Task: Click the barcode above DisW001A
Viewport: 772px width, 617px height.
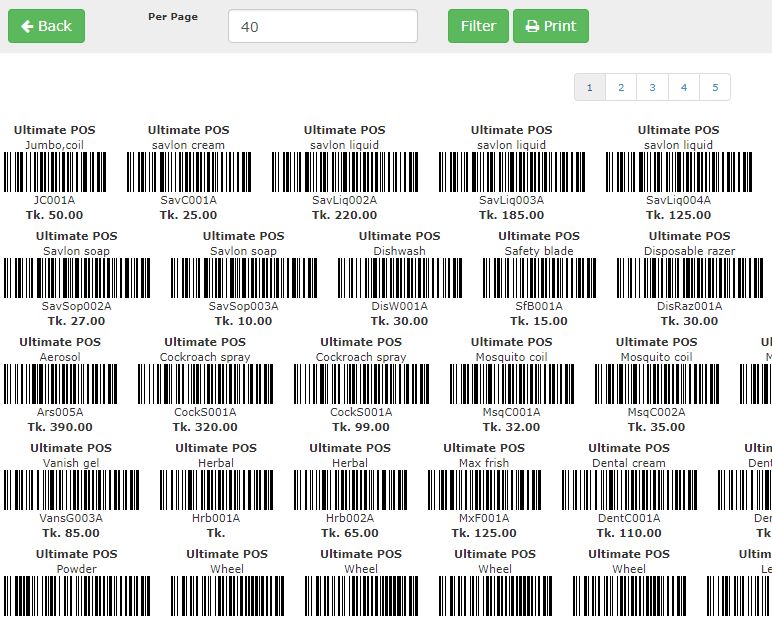Action: (400, 278)
